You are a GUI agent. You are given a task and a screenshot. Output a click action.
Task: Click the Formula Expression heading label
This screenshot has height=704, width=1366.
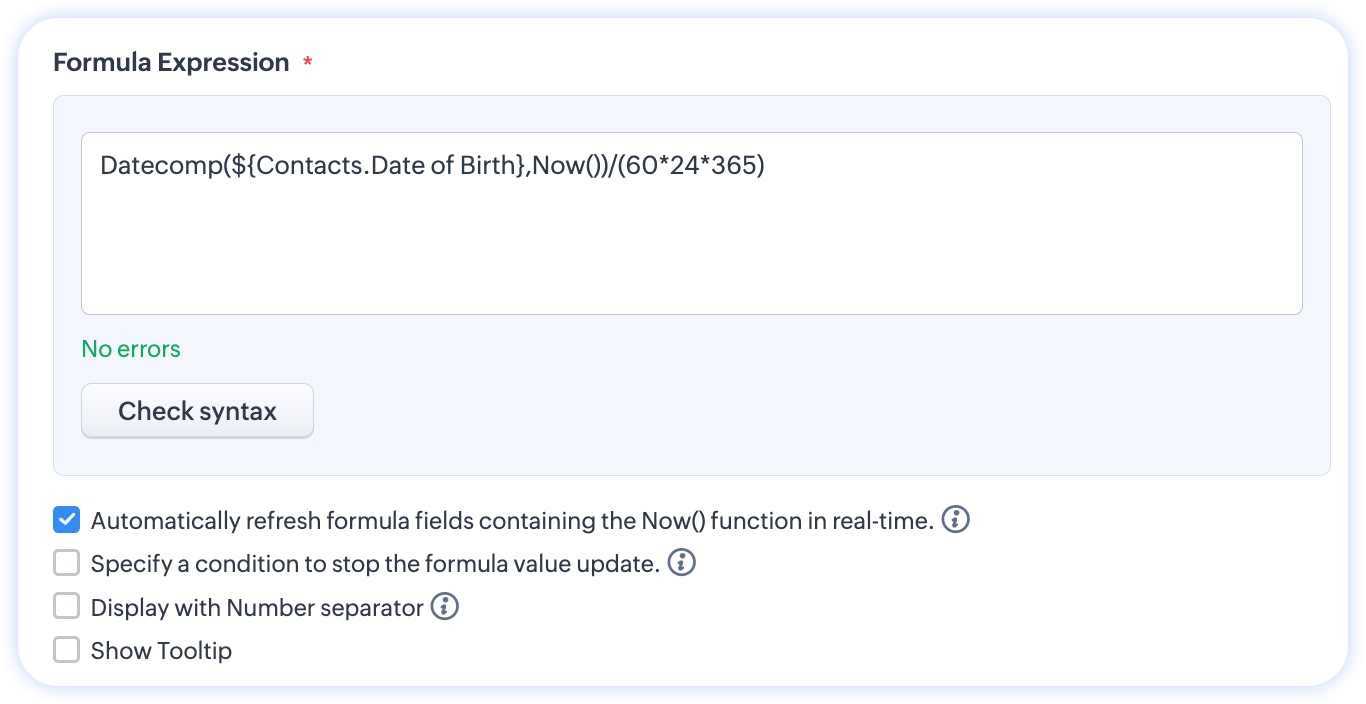(171, 63)
